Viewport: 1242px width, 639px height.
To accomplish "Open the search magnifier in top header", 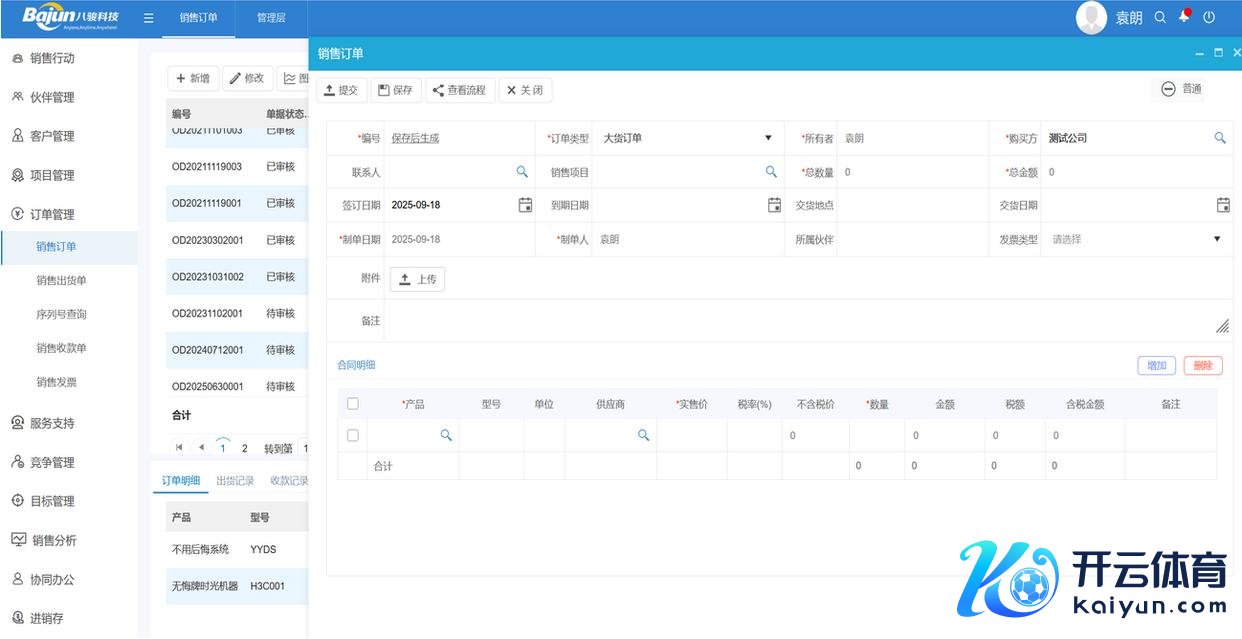I will point(1160,17).
